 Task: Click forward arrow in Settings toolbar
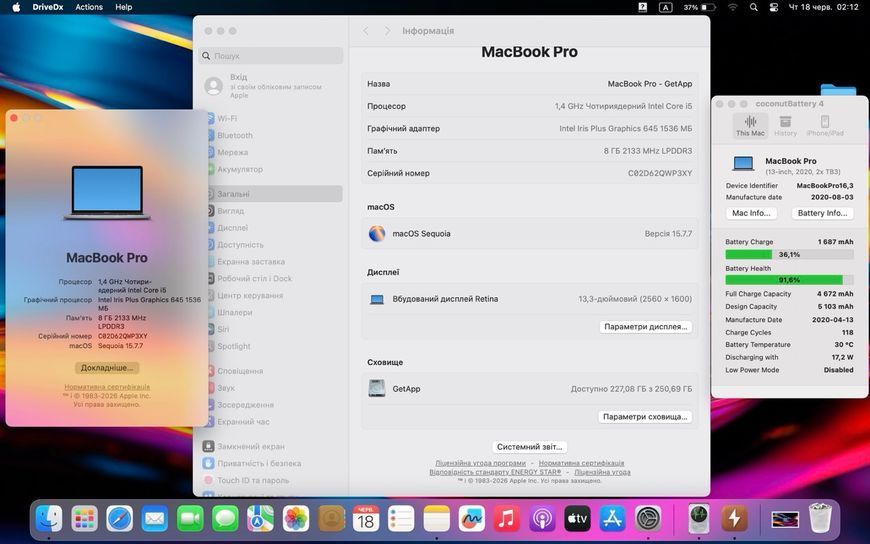coord(387,31)
